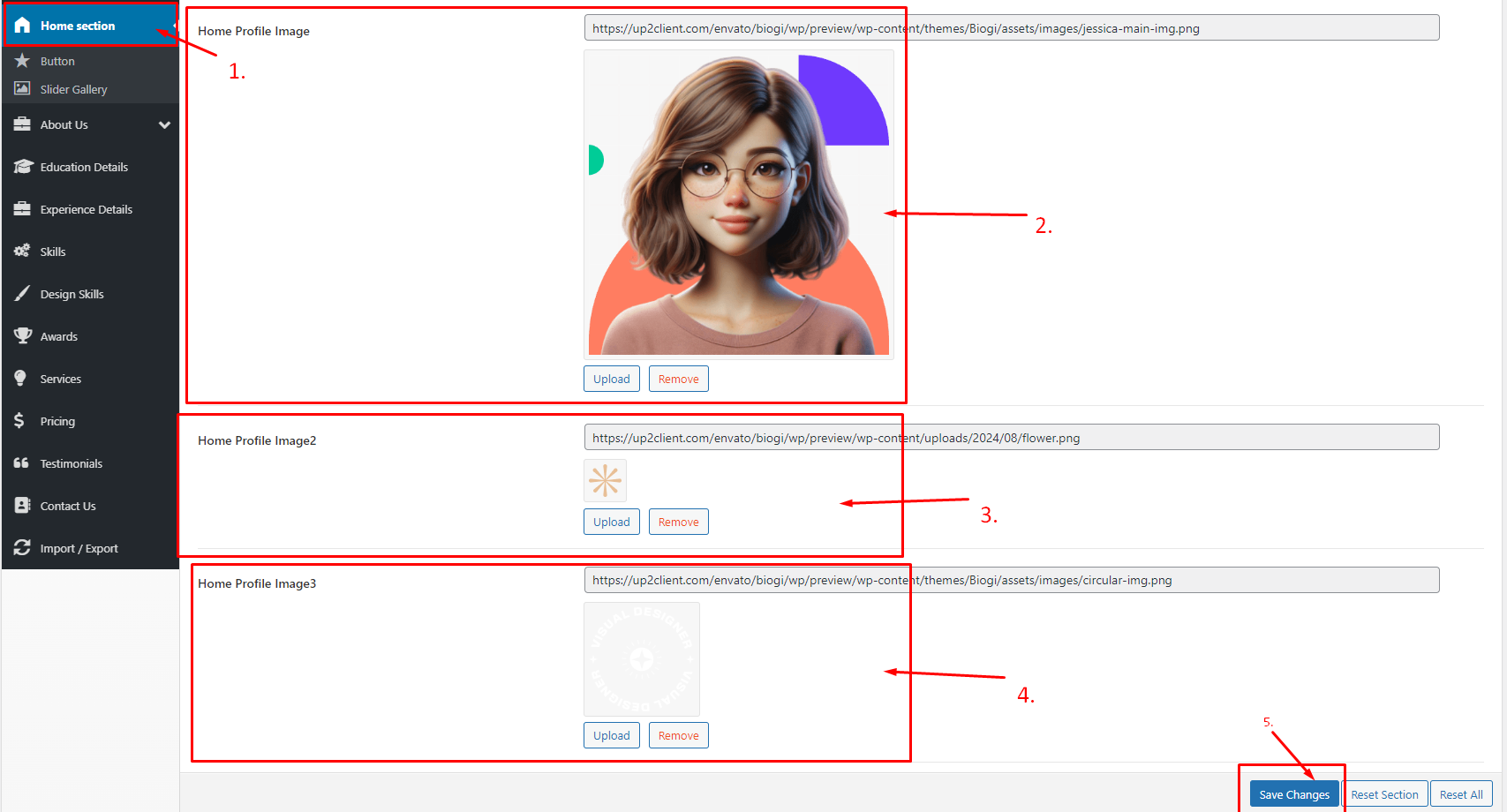The height and width of the screenshot is (812, 1507).
Task: Click the Reset Section button
Action: click(1384, 794)
